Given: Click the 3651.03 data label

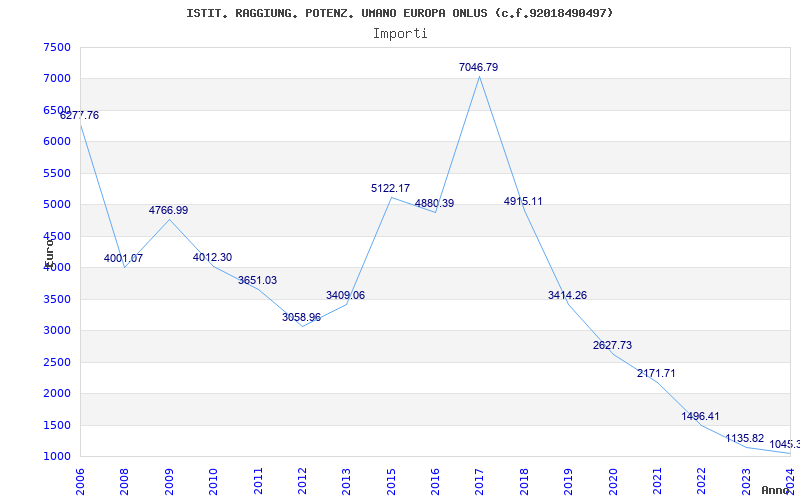Looking at the screenshot, I should pos(258,280).
